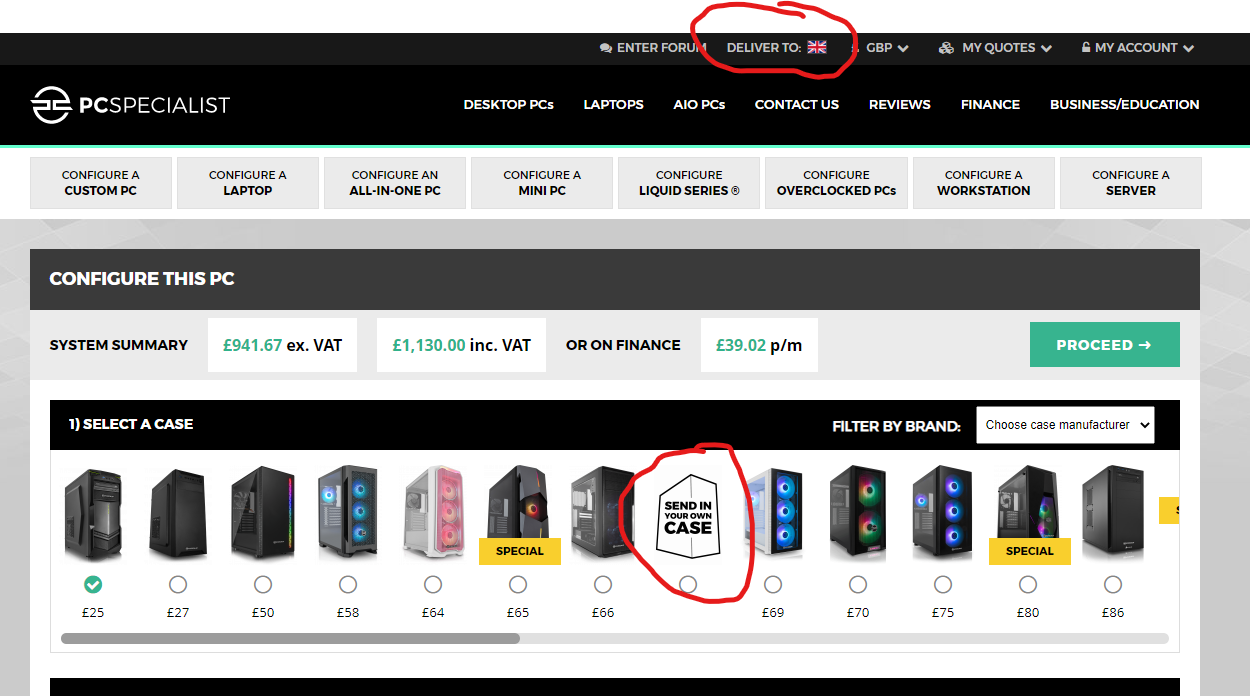Choose the £75 case radio button
The image size is (1250, 696).
[943, 584]
